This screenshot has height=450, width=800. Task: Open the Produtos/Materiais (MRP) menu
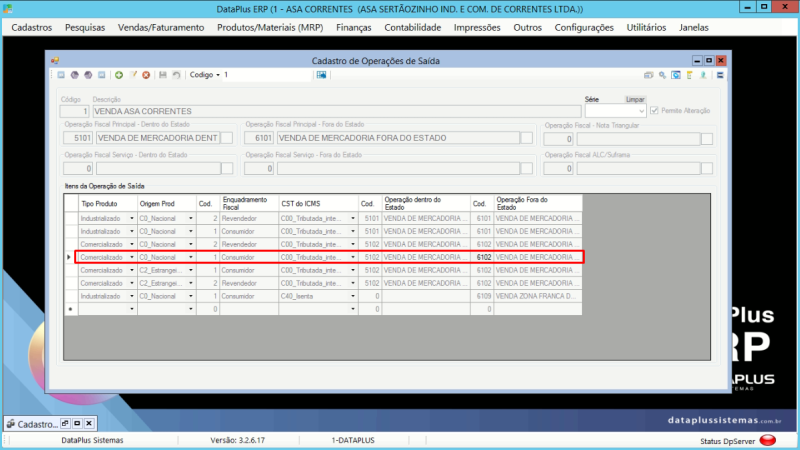(x=270, y=28)
